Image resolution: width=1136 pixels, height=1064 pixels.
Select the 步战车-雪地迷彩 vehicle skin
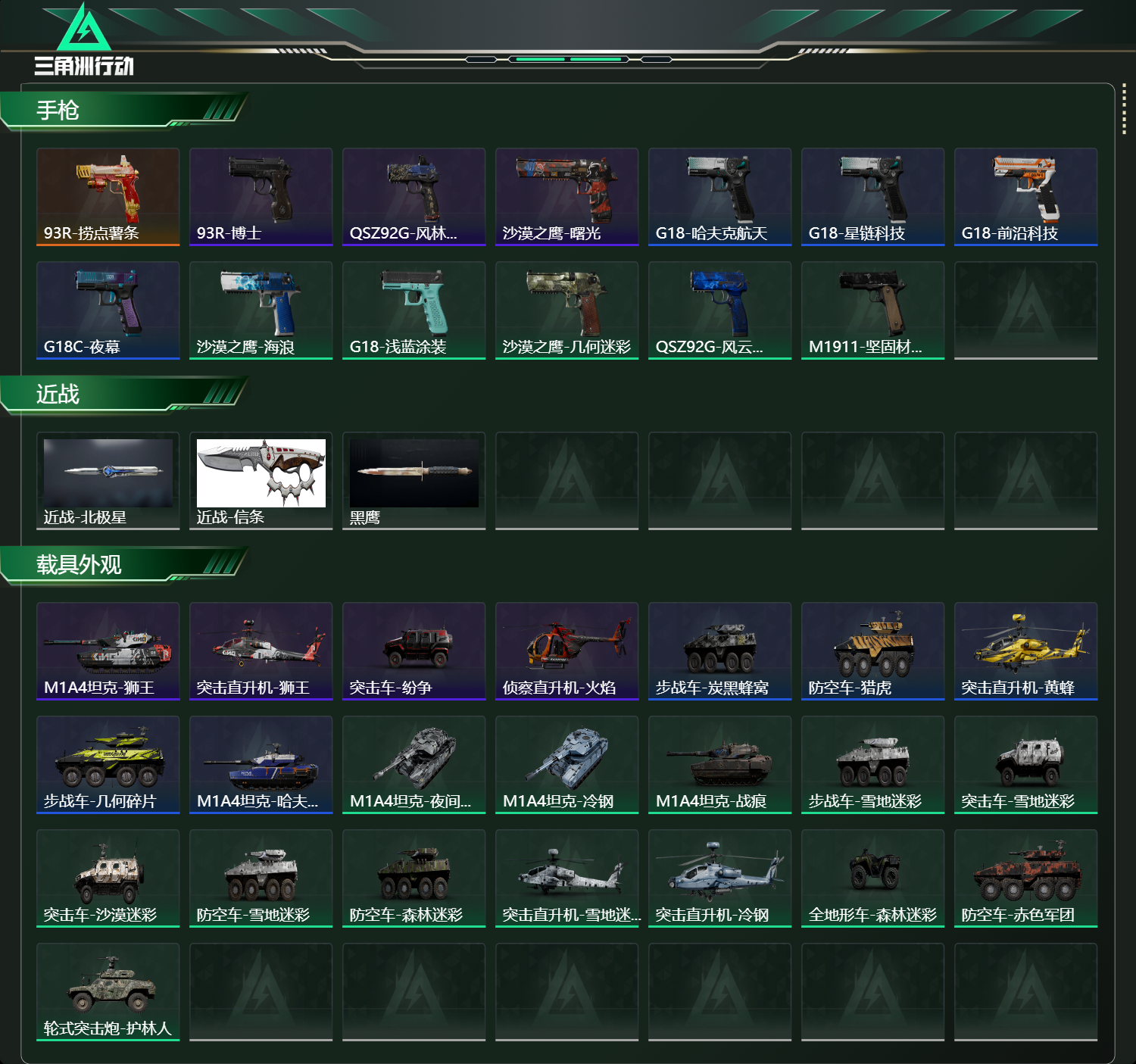pyautogui.click(x=873, y=765)
